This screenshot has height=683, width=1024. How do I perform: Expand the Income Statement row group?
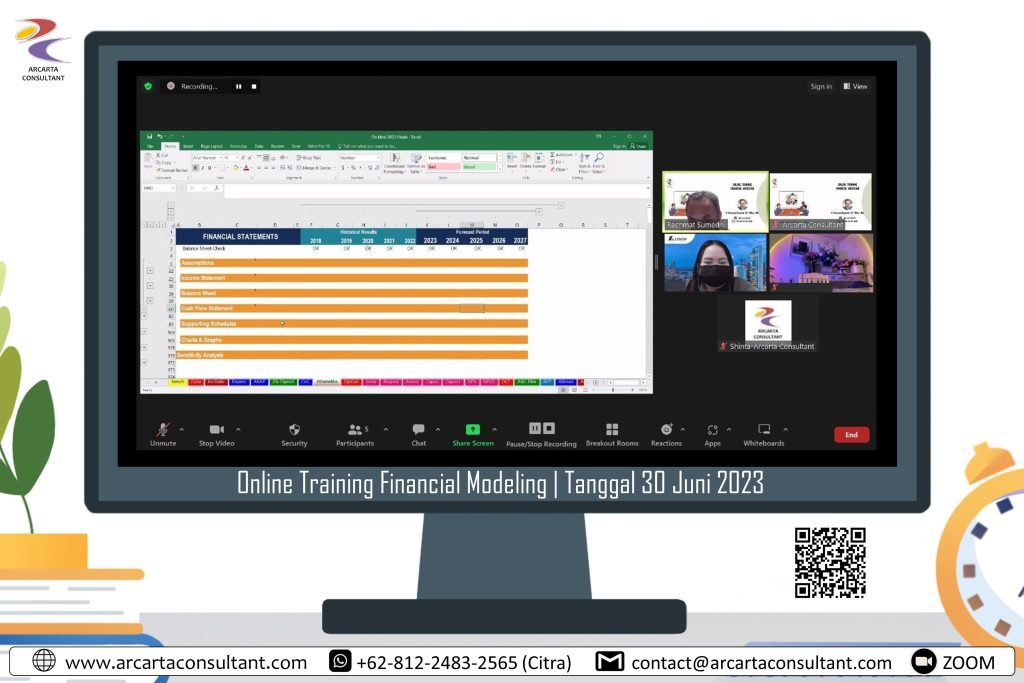point(150,284)
